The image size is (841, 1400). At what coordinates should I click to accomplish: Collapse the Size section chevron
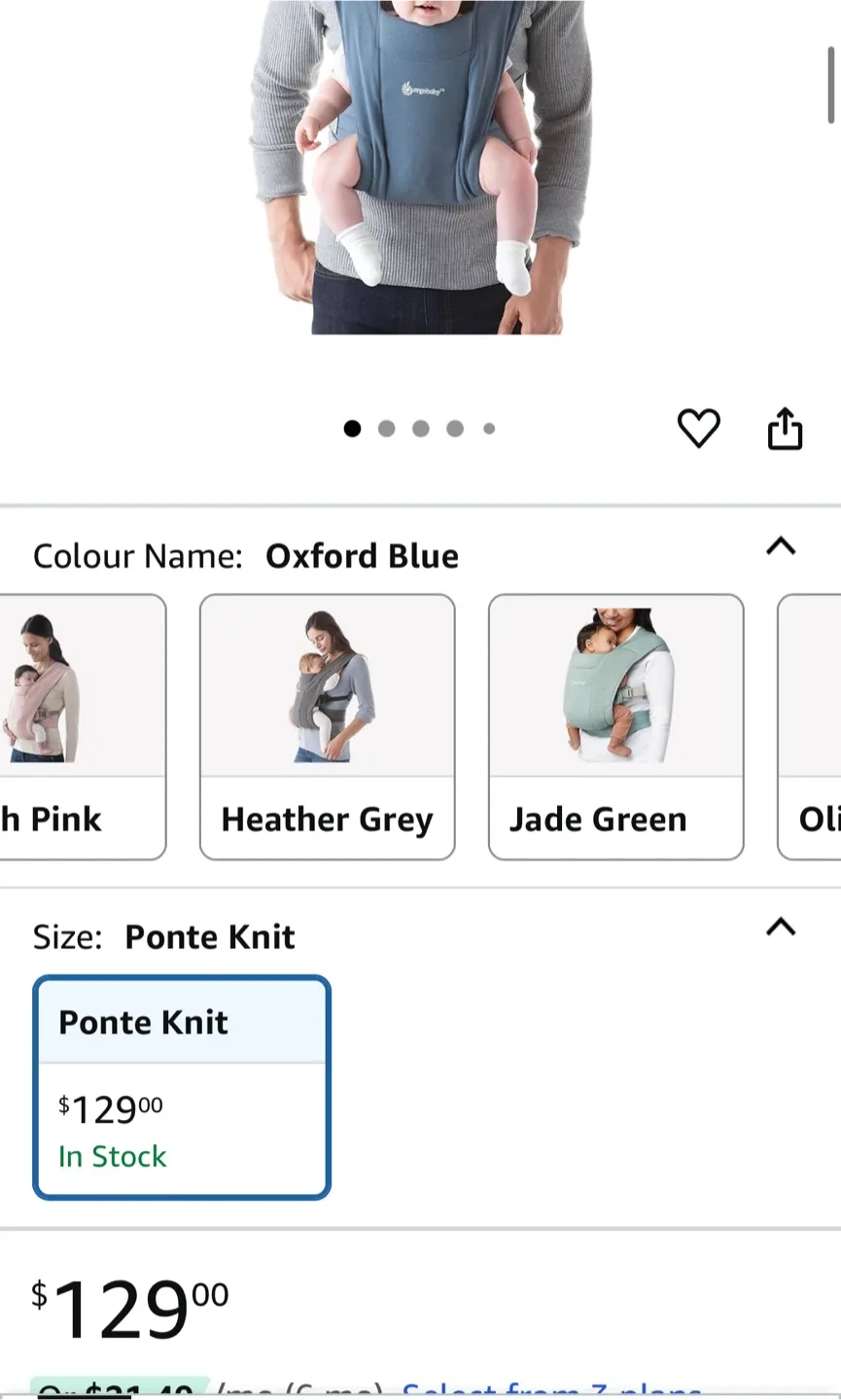pos(781,927)
